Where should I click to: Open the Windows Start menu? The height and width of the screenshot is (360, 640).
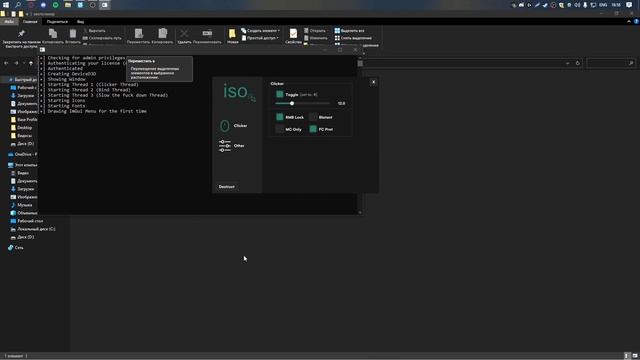click(6, 5)
